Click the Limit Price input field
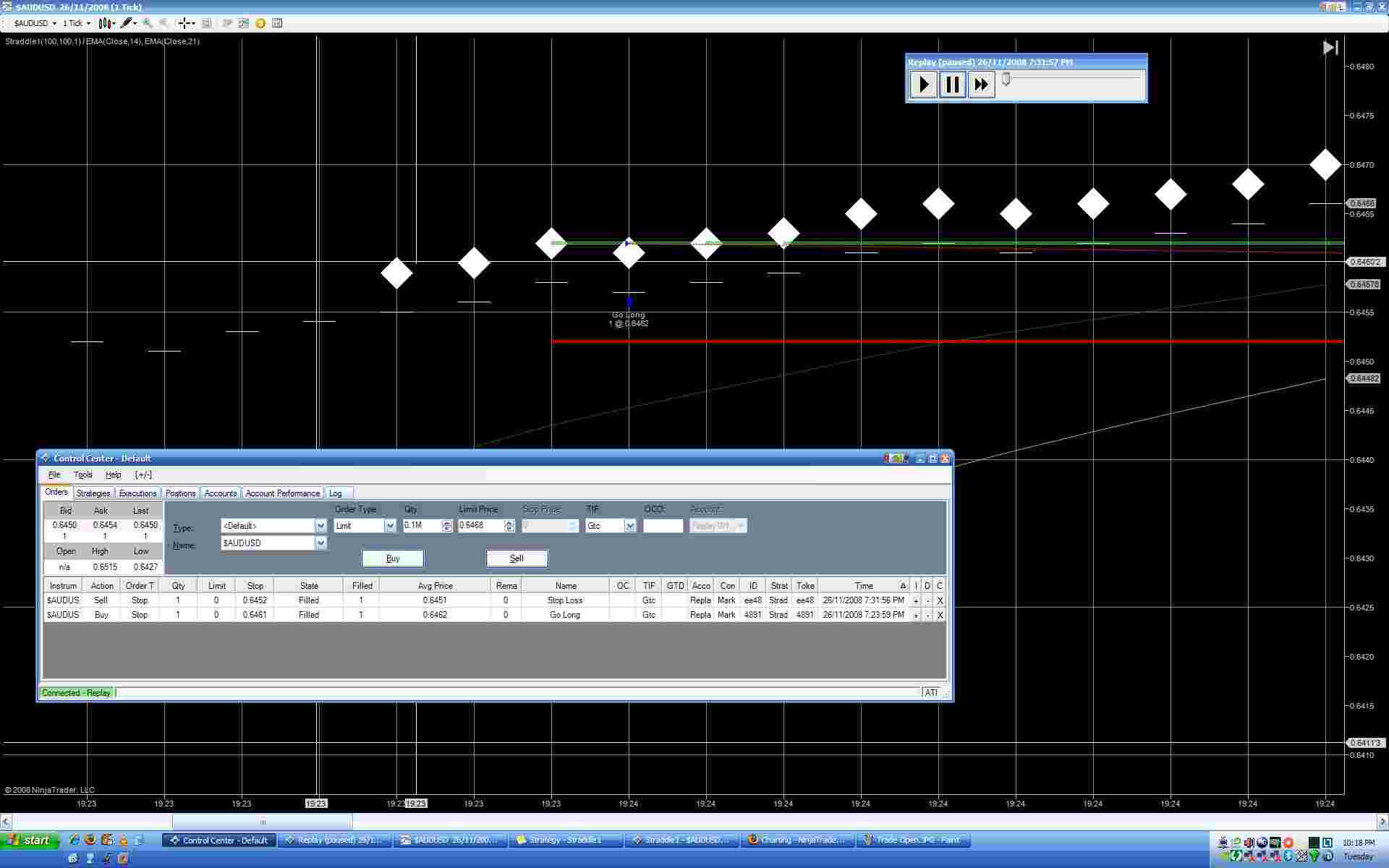 click(480, 526)
